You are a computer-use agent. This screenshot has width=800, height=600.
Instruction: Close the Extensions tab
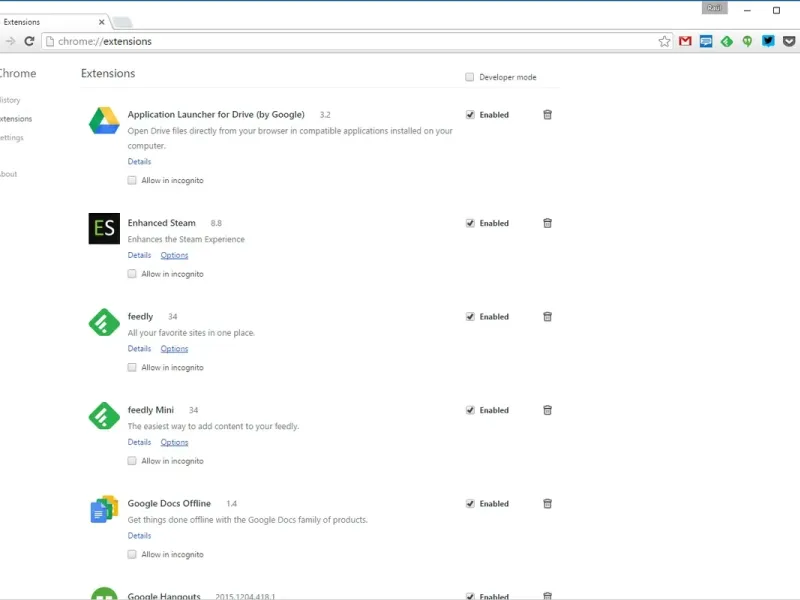[102, 22]
